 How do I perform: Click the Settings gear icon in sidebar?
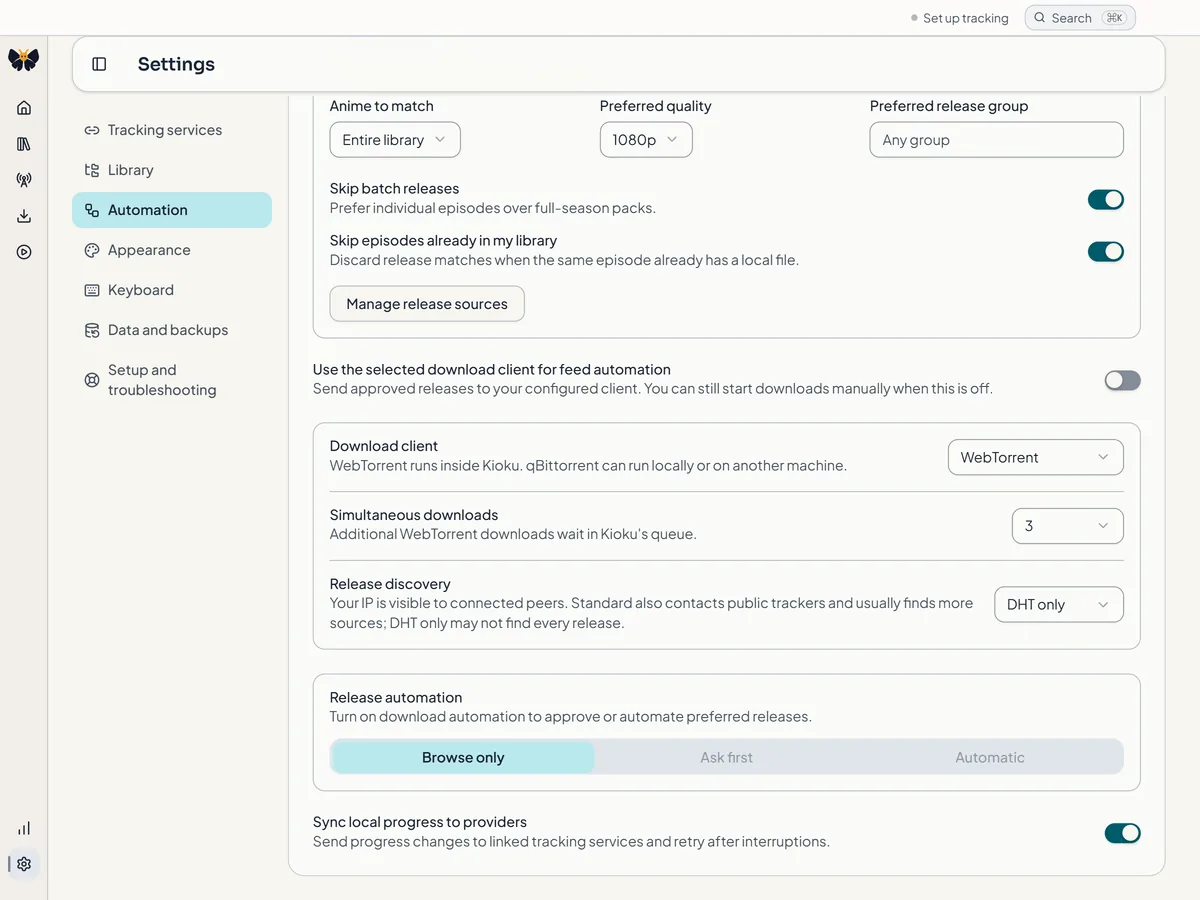(x=24, y=864)
